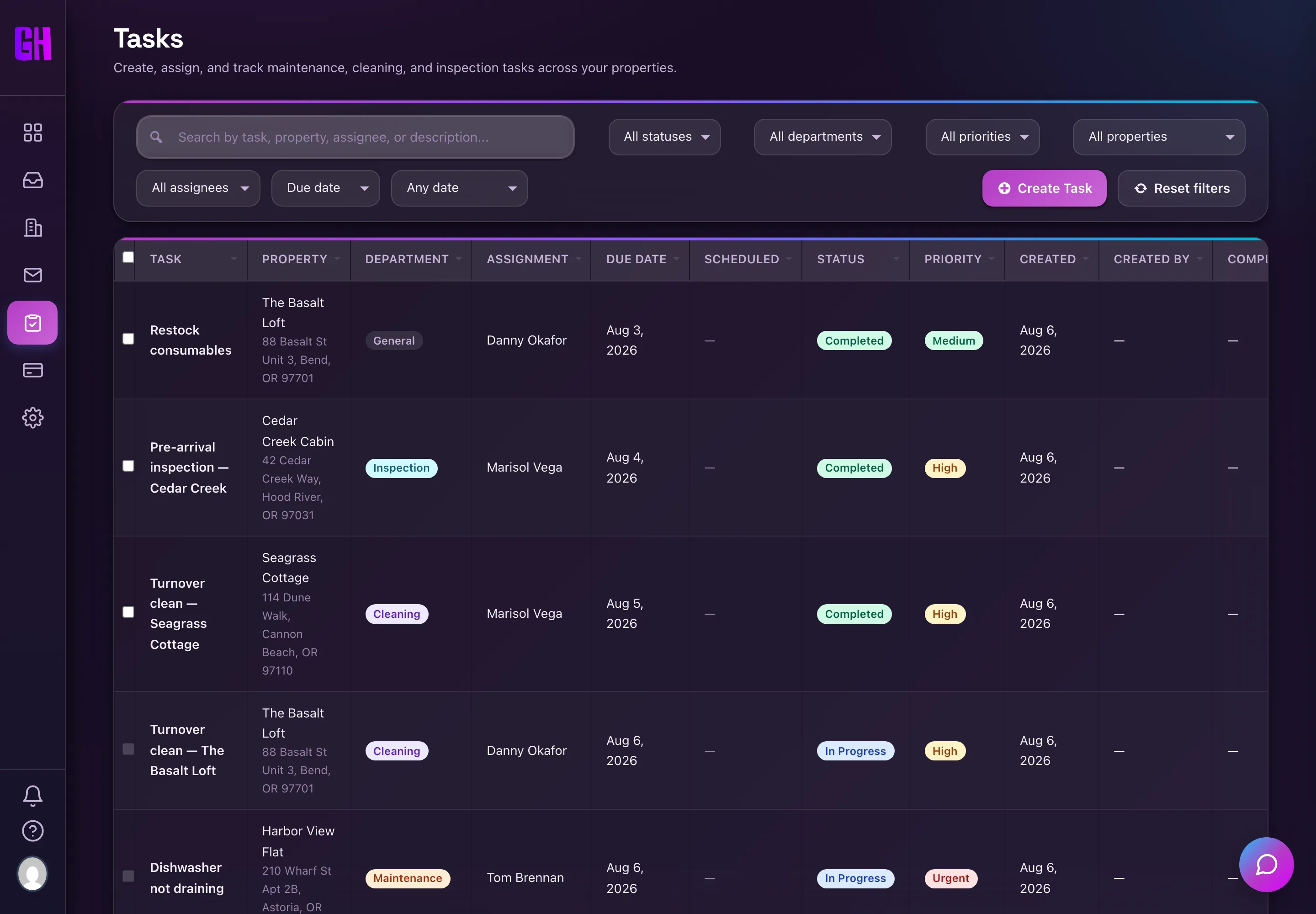This screenshot has width=1316, height=914.
Task: Open the notifications bell icon
Action: click(32, 795)
